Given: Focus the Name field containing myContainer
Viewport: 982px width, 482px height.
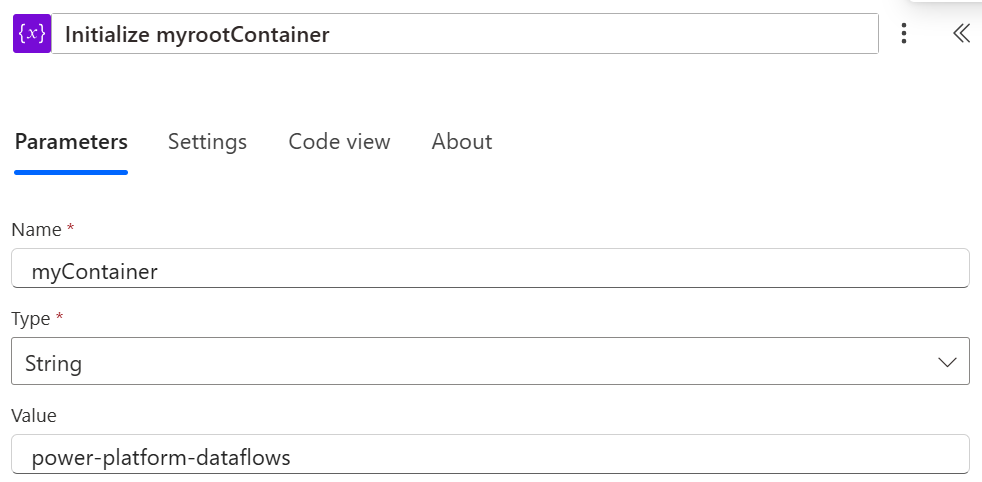Looking at the screenshot, I should pyautogui.click(x=490, y=270).
